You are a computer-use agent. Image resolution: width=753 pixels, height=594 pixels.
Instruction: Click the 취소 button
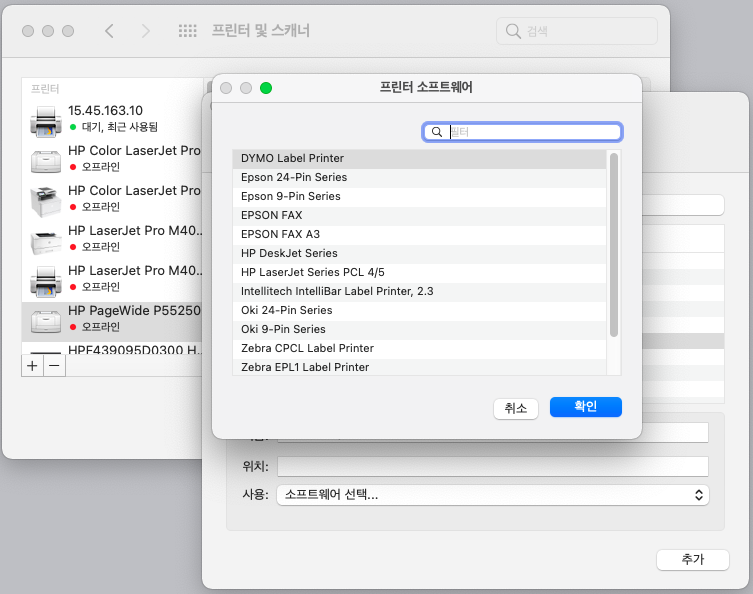coord(515,409)
